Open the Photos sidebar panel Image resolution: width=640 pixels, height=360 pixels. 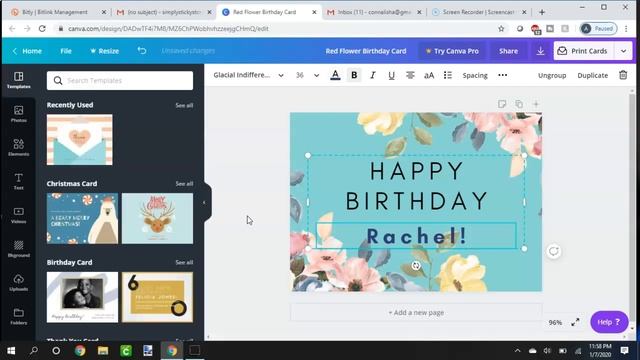click(x=19, y=114)
